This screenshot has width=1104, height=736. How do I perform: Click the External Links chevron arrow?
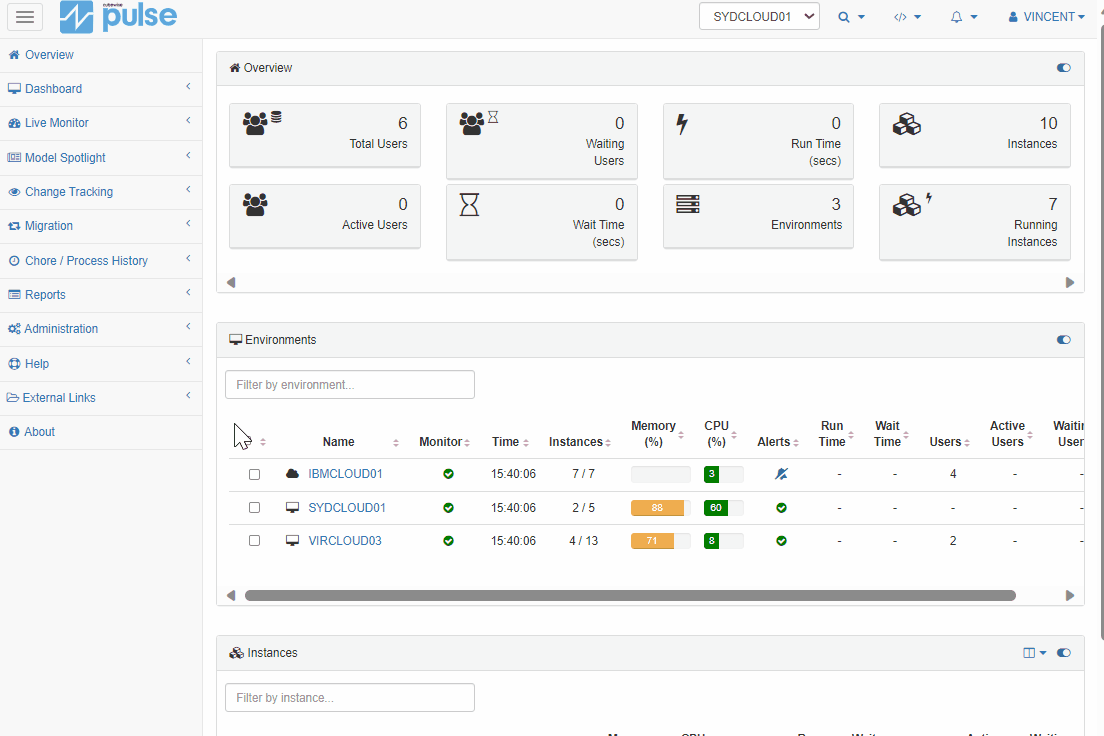pos(188,396)
